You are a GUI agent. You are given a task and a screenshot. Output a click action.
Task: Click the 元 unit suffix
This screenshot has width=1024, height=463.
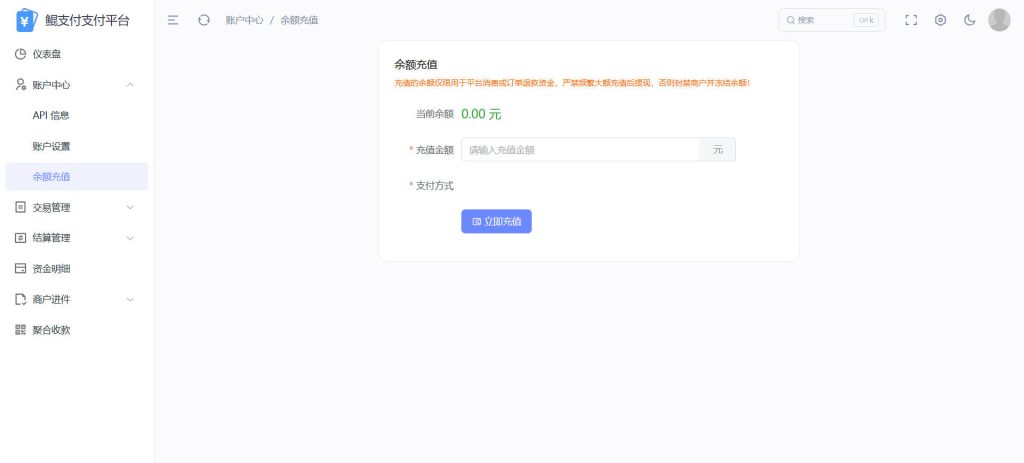coord(718,150)
